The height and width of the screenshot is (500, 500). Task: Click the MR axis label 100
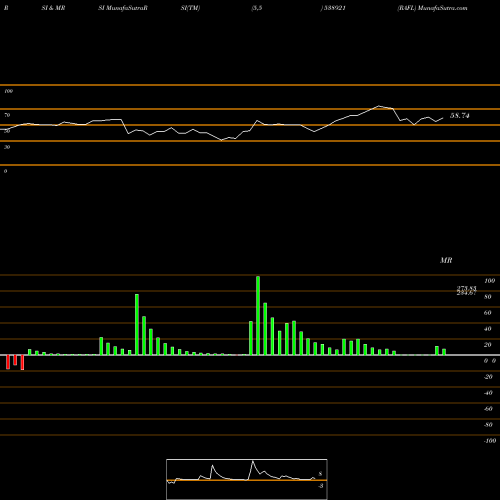click(489, 281)
